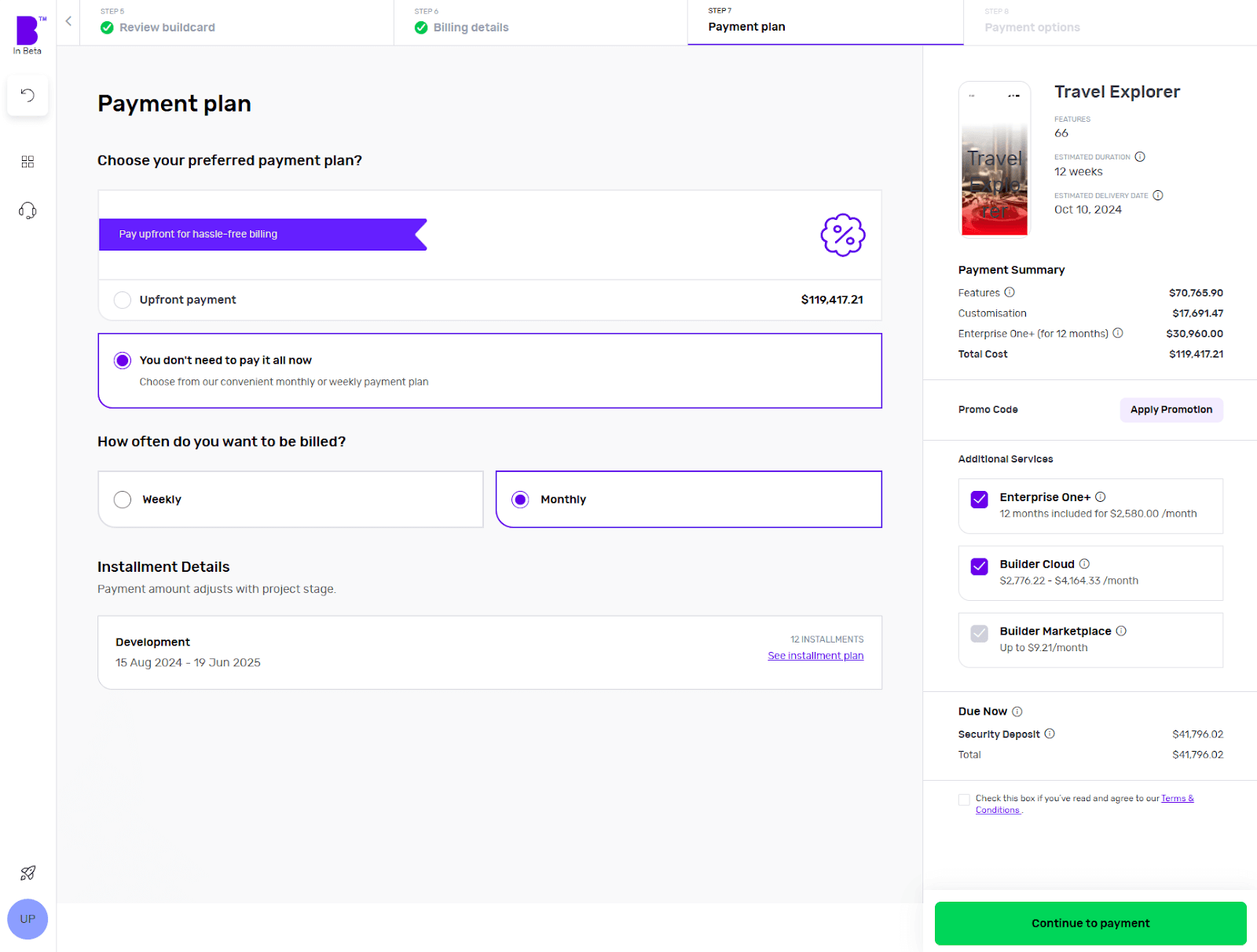Click the rocket icon in sidebar

click(27, 873)
